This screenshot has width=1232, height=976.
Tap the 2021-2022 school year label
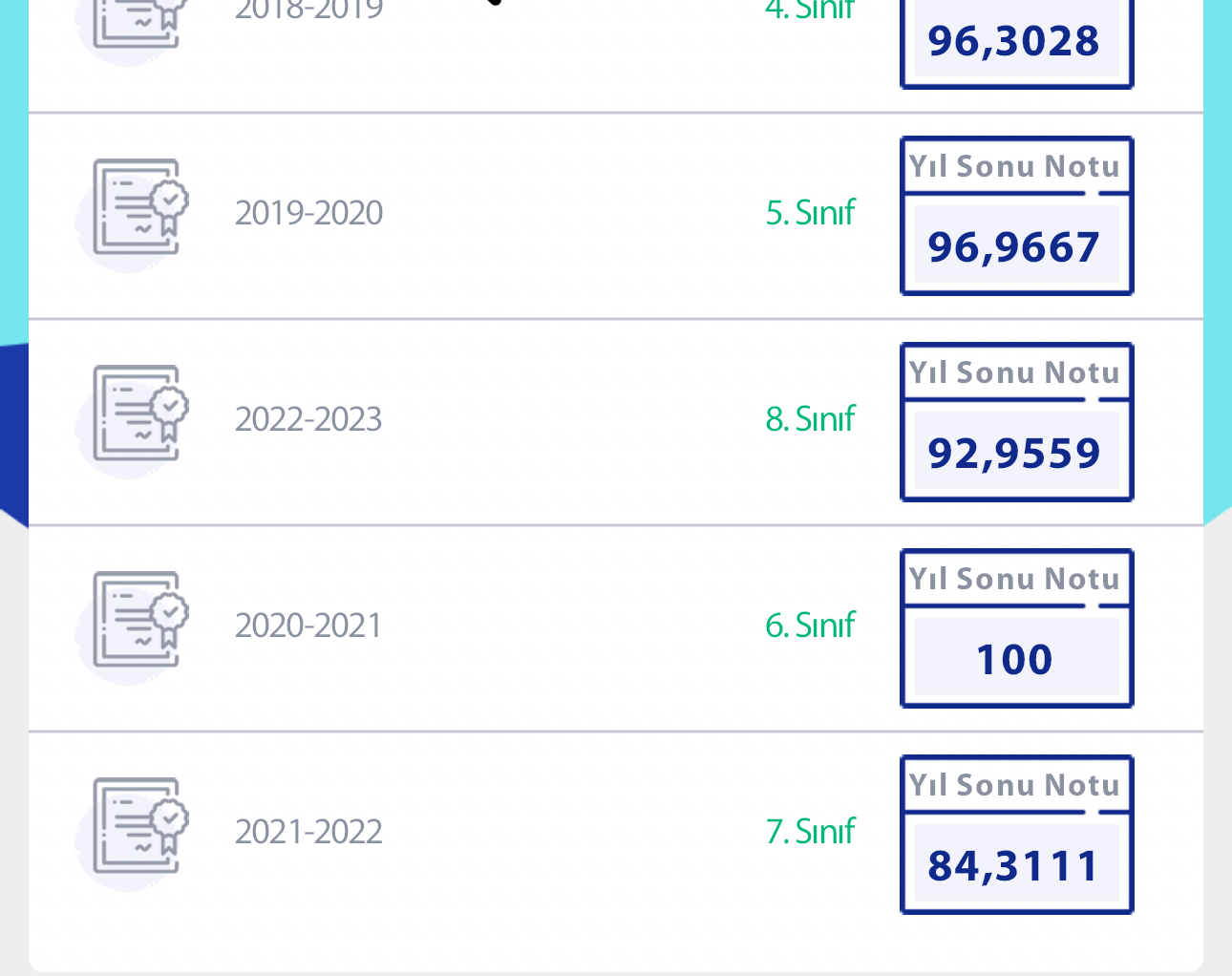308,832
